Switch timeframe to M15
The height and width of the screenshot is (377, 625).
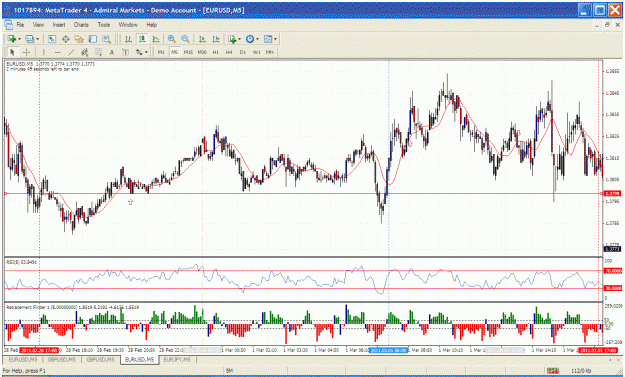[x=188, y=52]
